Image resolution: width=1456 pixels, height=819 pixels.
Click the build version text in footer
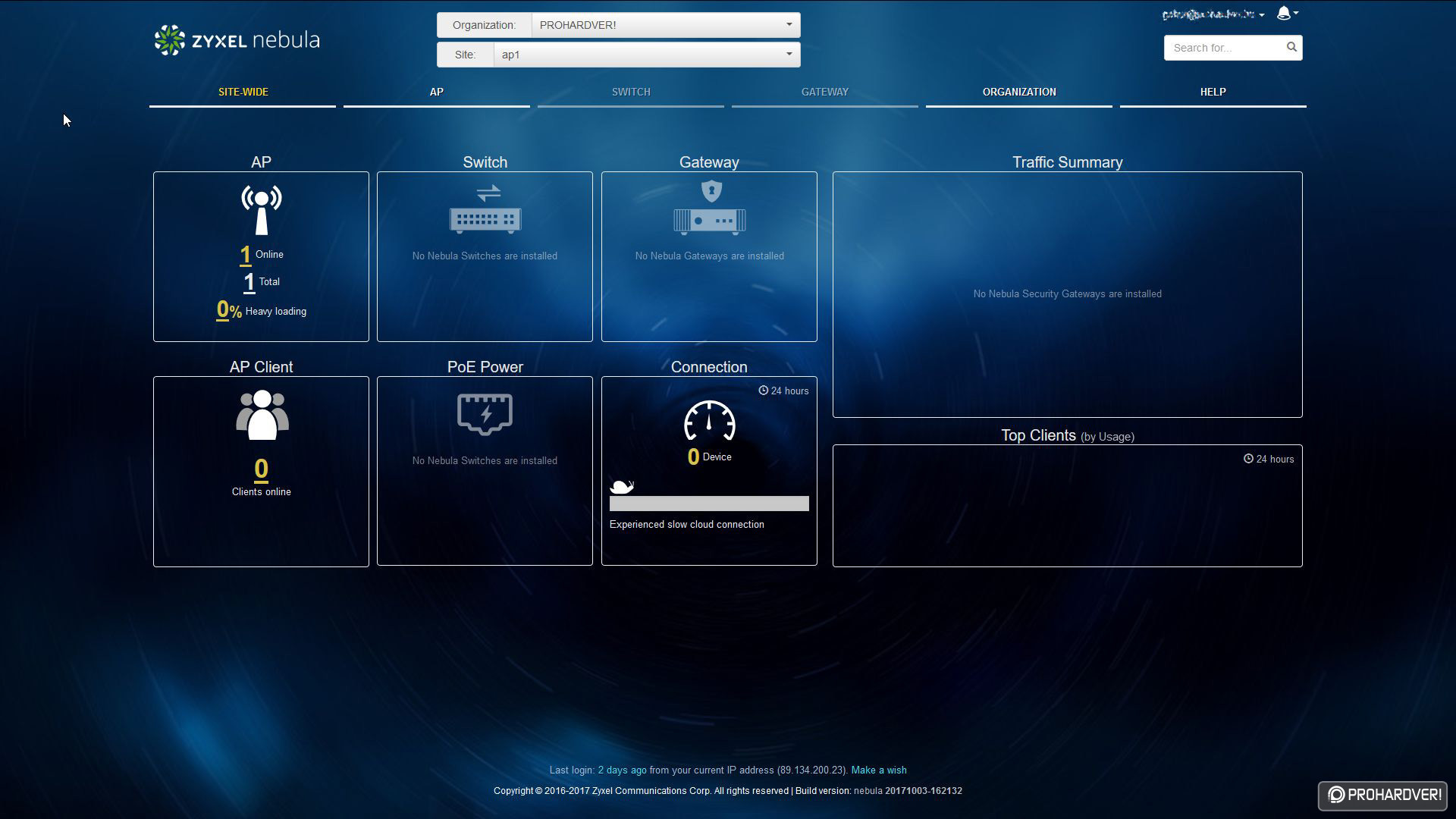click(x=878, y=790)
